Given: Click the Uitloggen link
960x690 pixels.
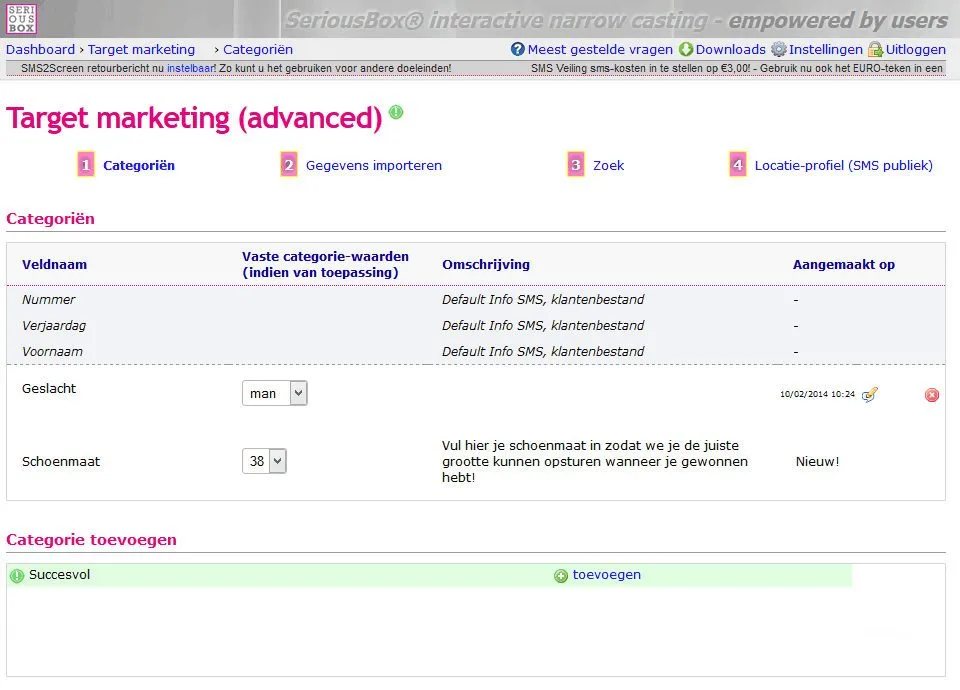Looking at the screenshot, I should pyautogui.click(x=915, y=50).
